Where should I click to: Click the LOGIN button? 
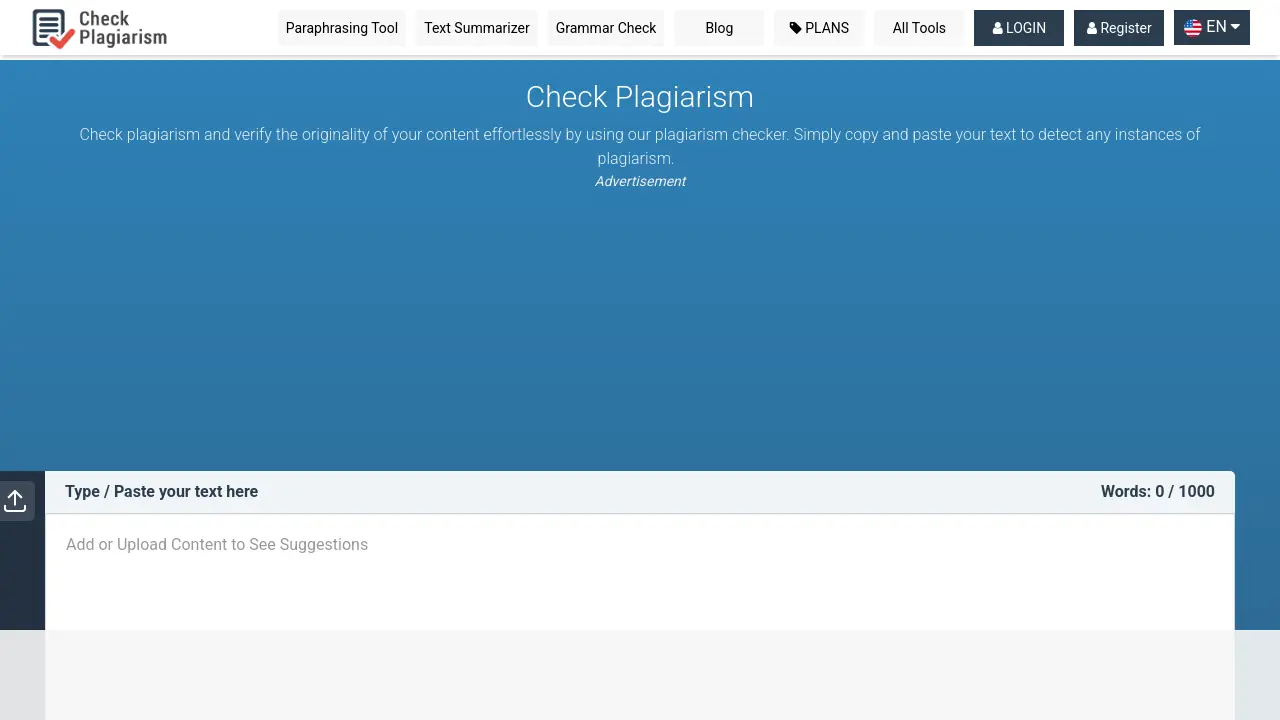point(1019,28)
